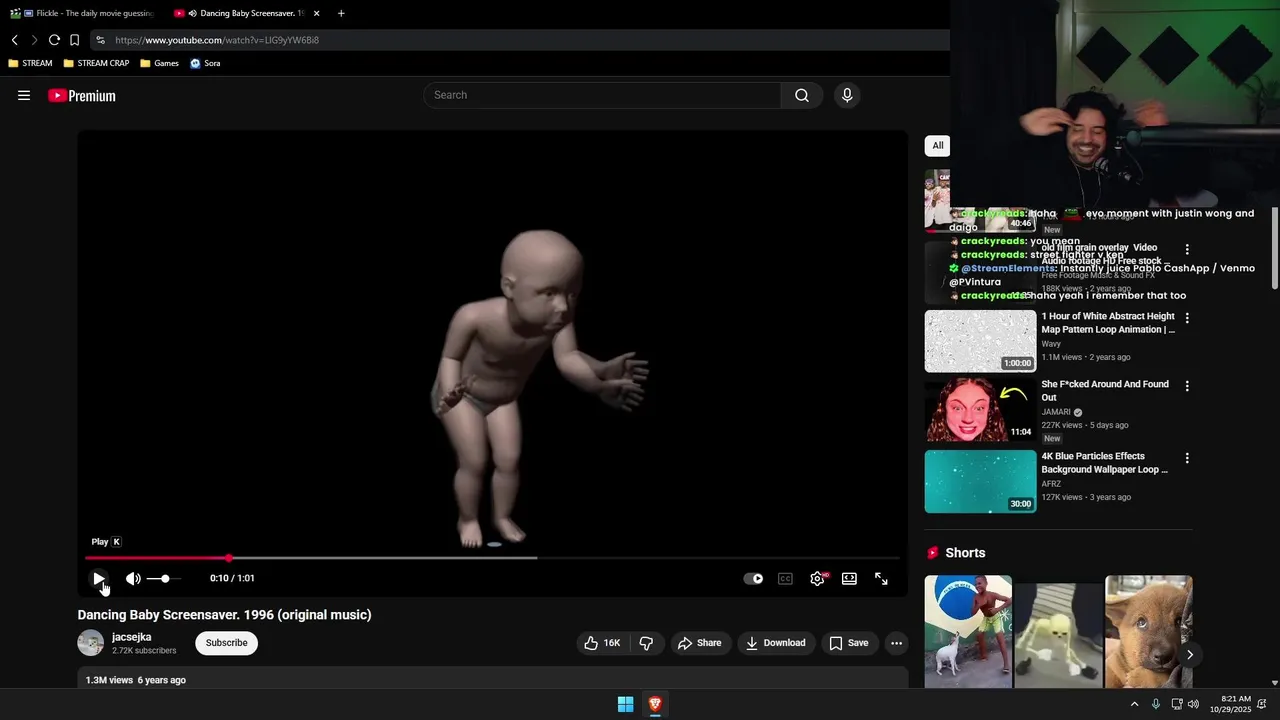
Task: Open the kid with dog Short thumbnail
Action: [x=968, y=631]
